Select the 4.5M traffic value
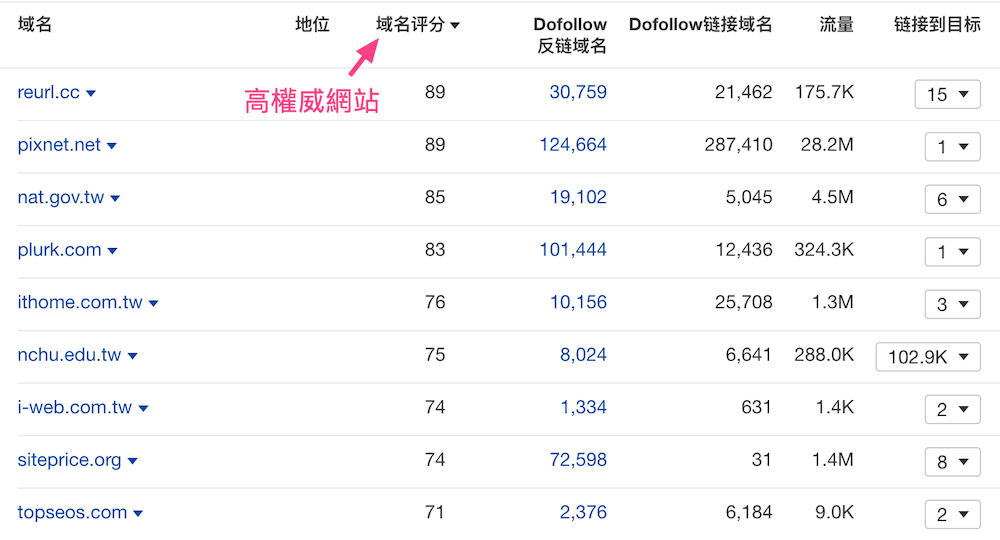Image resolution: width=1000 pixels, height=540 pixels. pyautogui.click(x=832, y=197)
